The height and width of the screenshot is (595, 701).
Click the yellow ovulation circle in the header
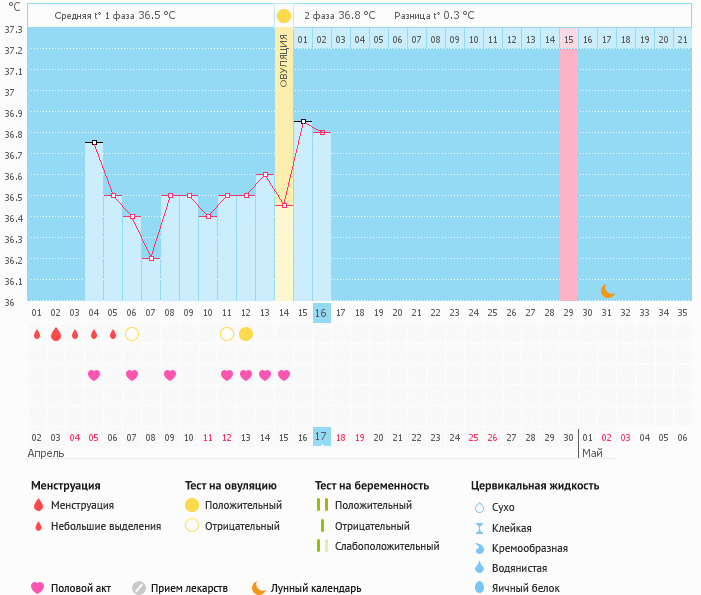284,16
